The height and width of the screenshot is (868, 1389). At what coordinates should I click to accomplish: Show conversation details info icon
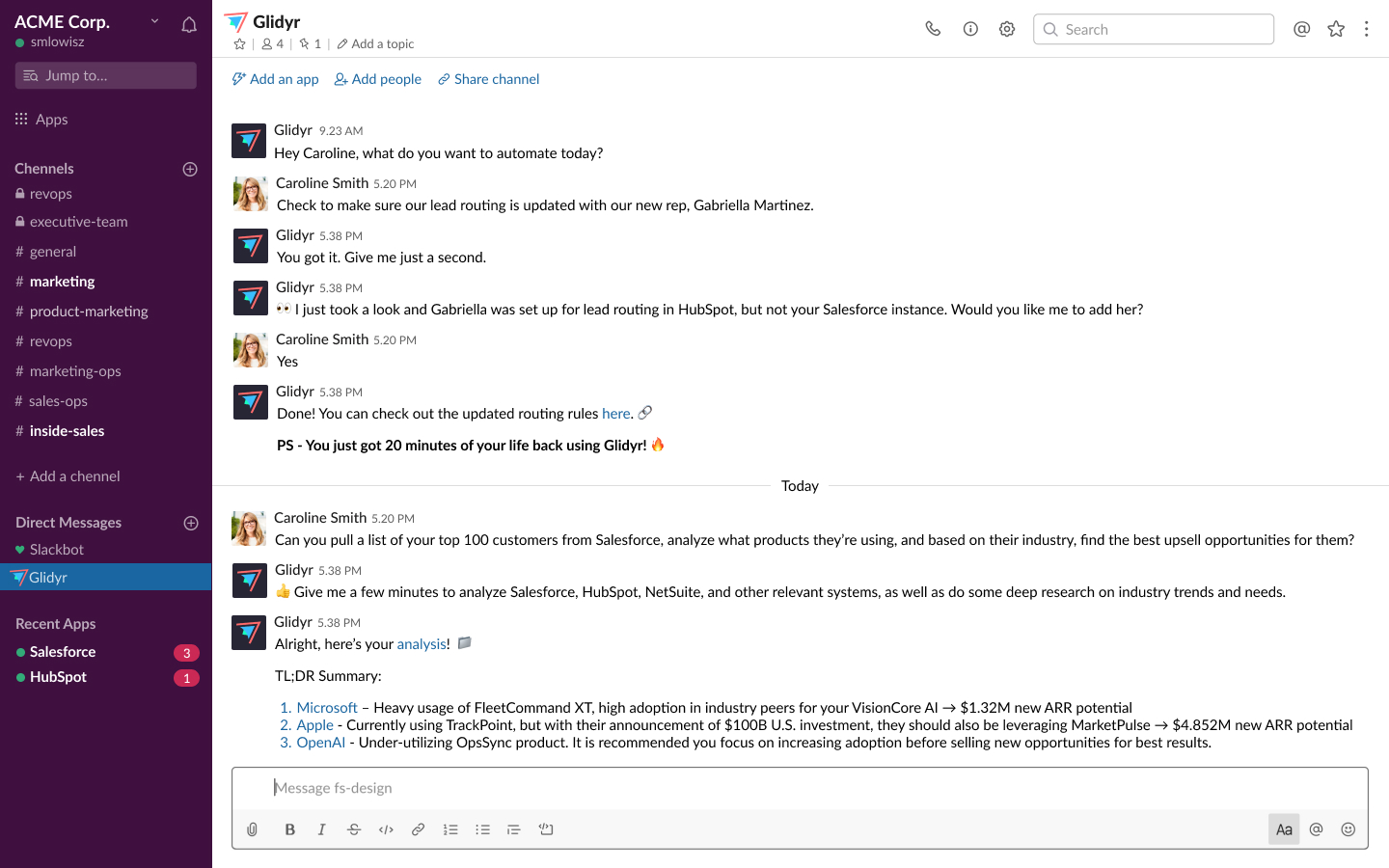970,29
